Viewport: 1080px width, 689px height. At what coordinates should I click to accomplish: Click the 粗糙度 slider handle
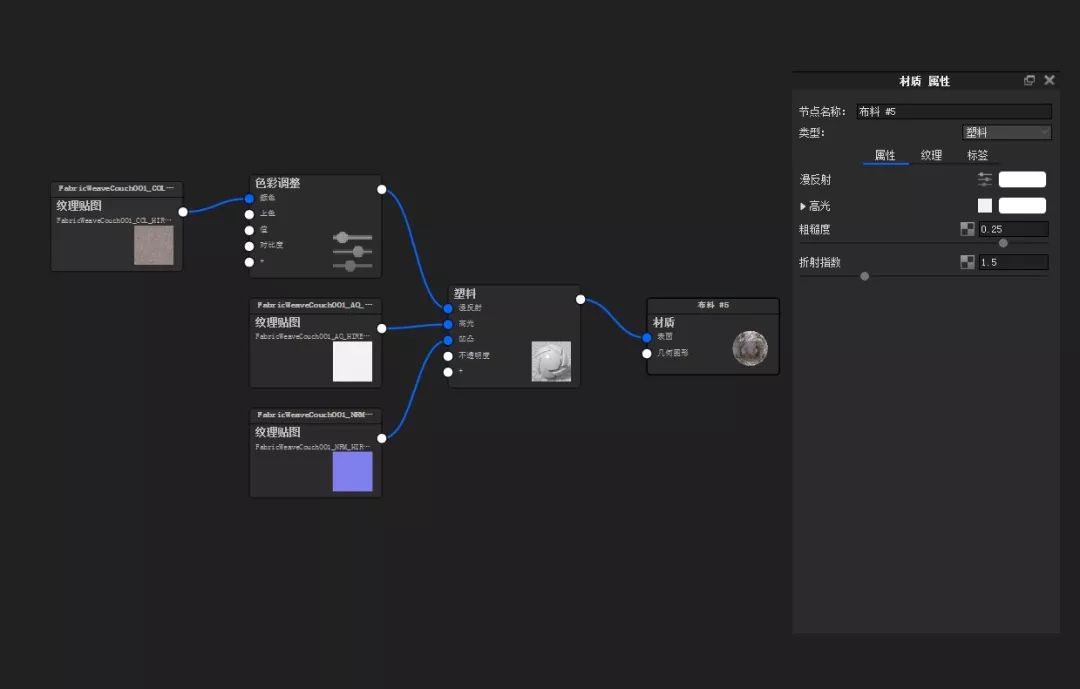[1003, 243]
